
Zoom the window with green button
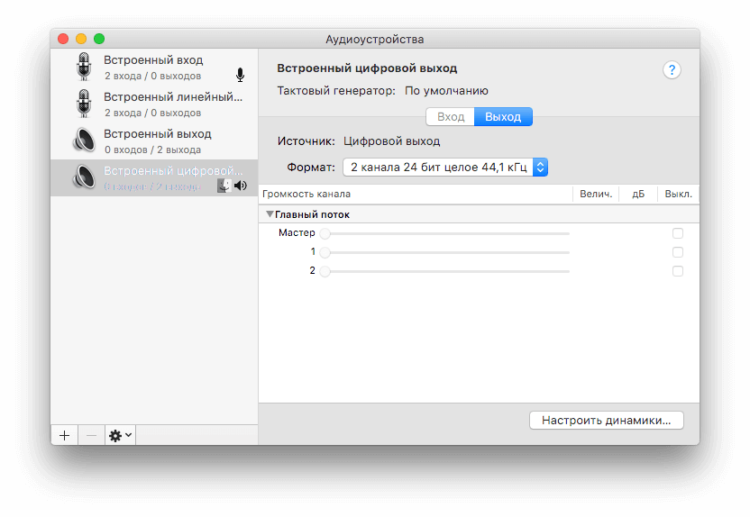point(99,39)
